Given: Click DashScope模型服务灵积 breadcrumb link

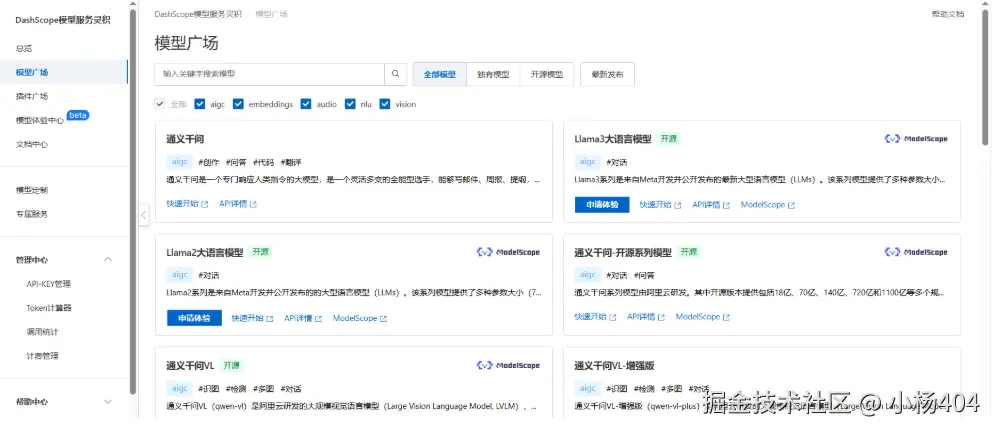Looking at the screenshot, I should (x=198, y=14).
